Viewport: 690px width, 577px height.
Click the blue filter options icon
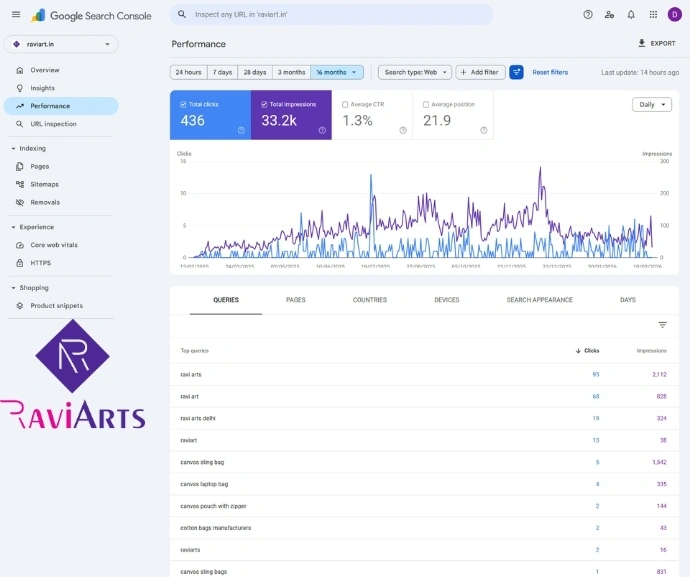click(x=516, y=72)
